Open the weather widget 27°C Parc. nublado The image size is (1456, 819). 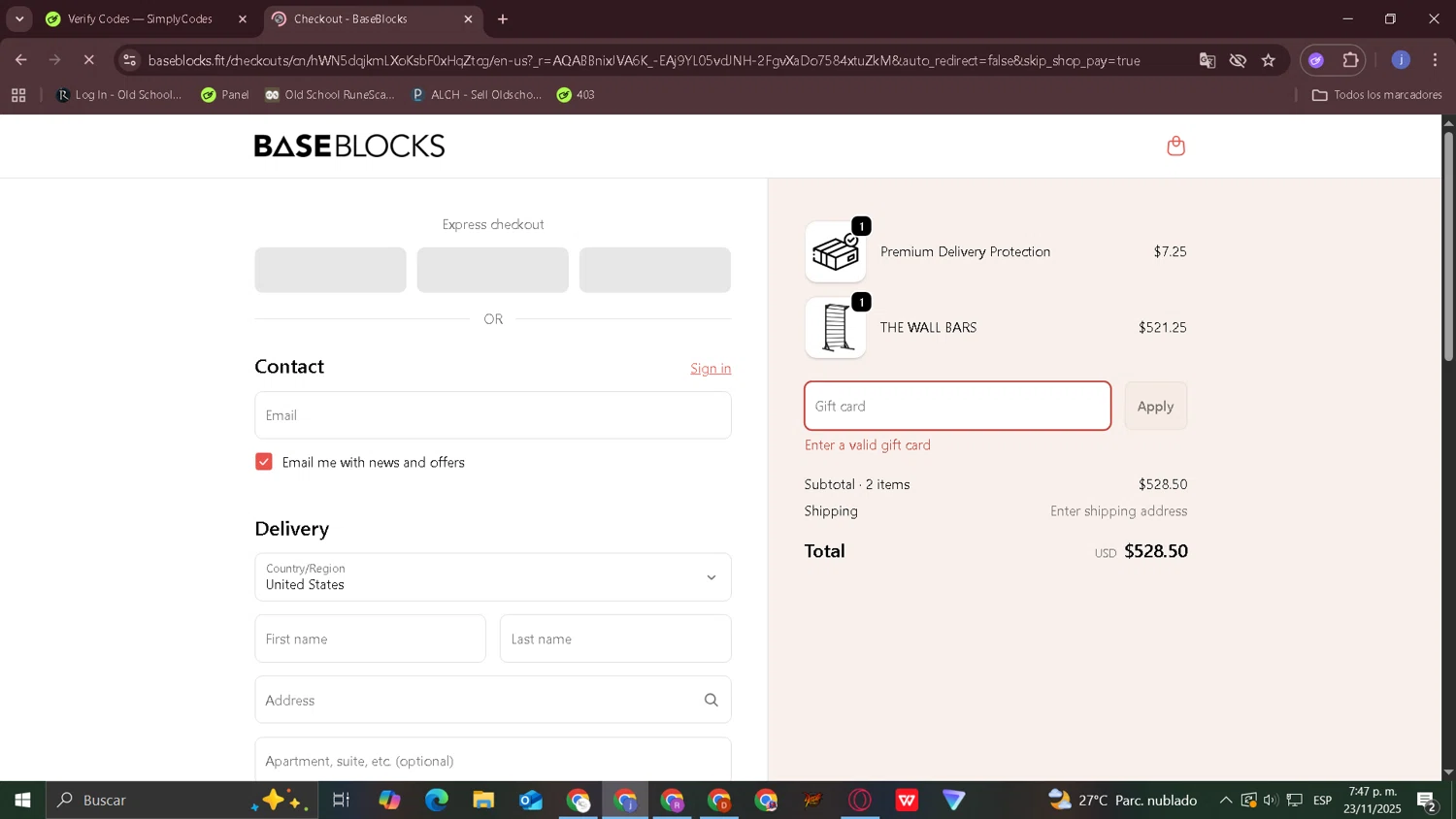[x=1123, y=801]
